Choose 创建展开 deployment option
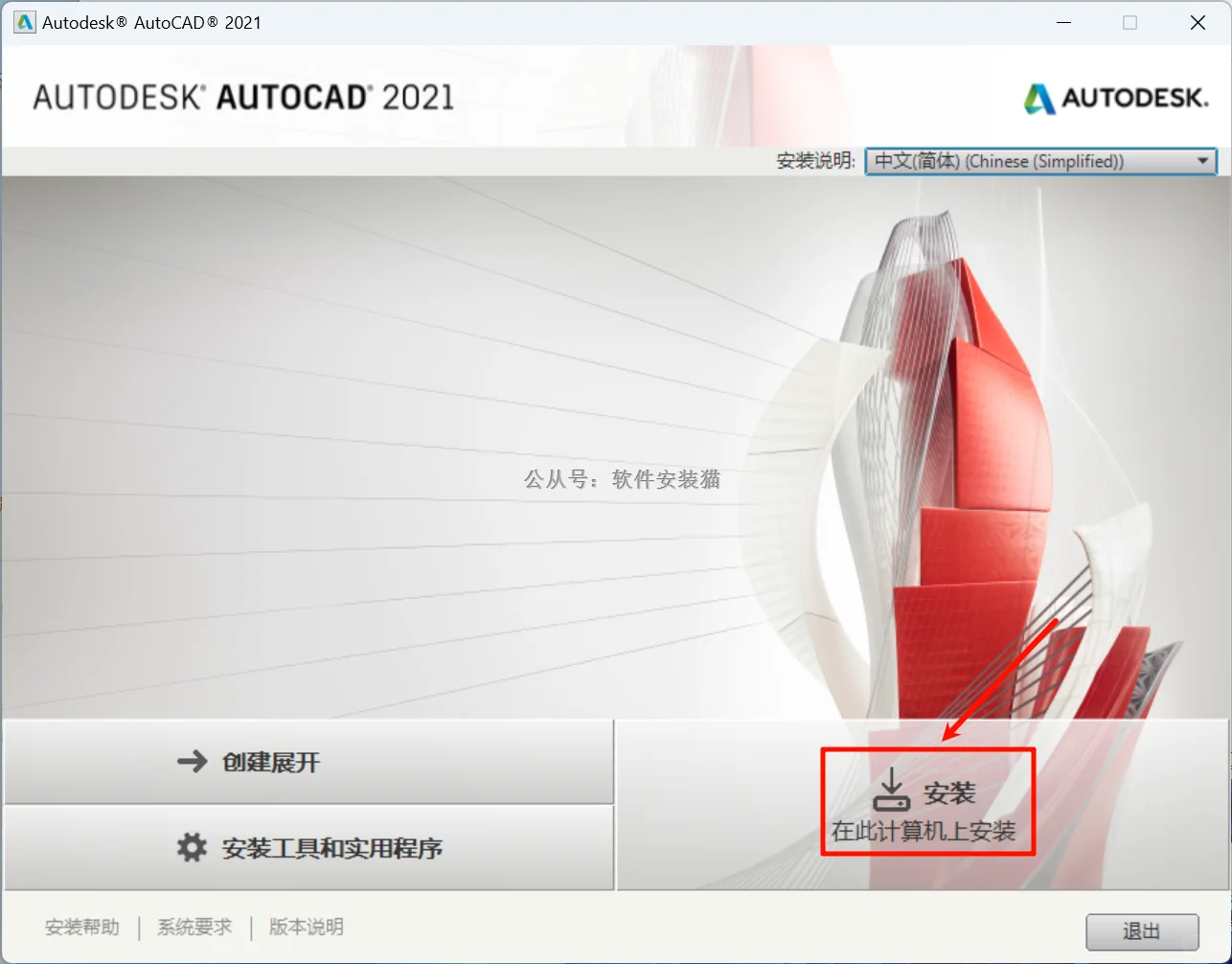This screenshot has height=964, width=1232. click(x=308, y=761)
